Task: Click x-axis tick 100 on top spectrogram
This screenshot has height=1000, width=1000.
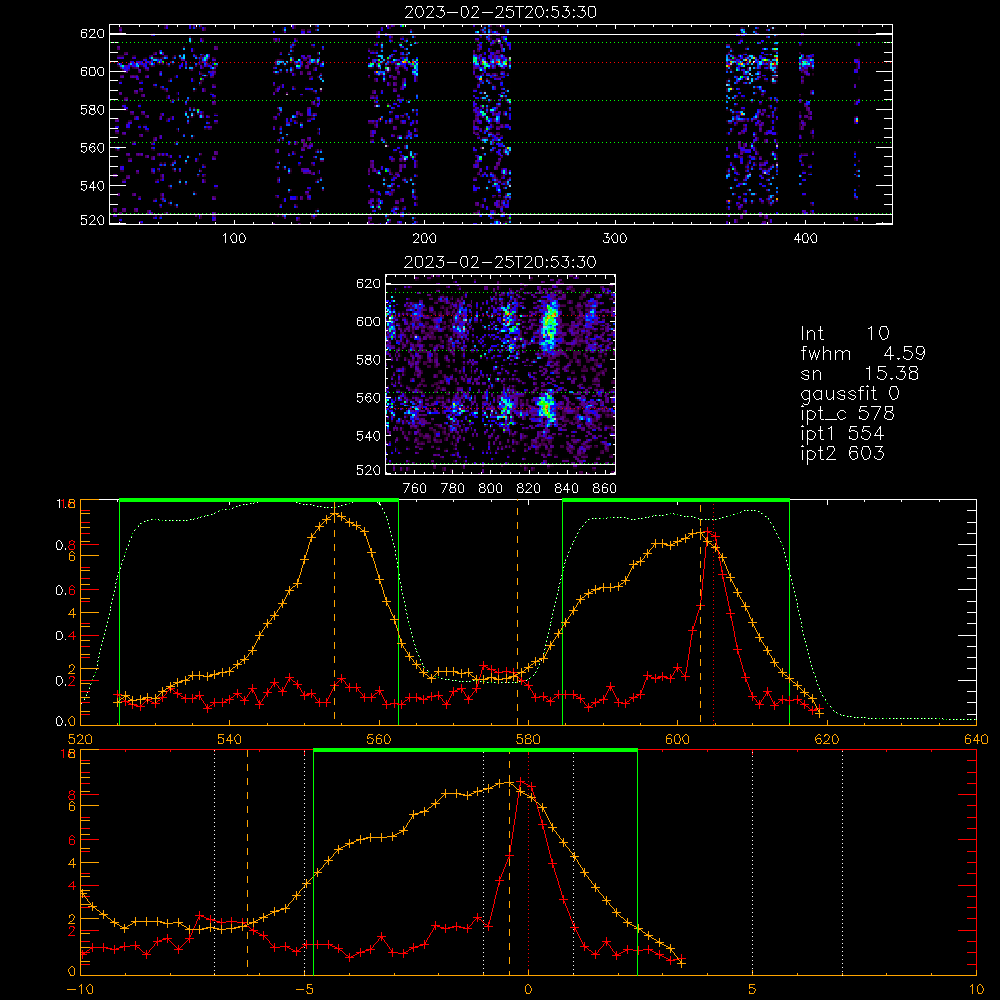Action: click(234, 239)
